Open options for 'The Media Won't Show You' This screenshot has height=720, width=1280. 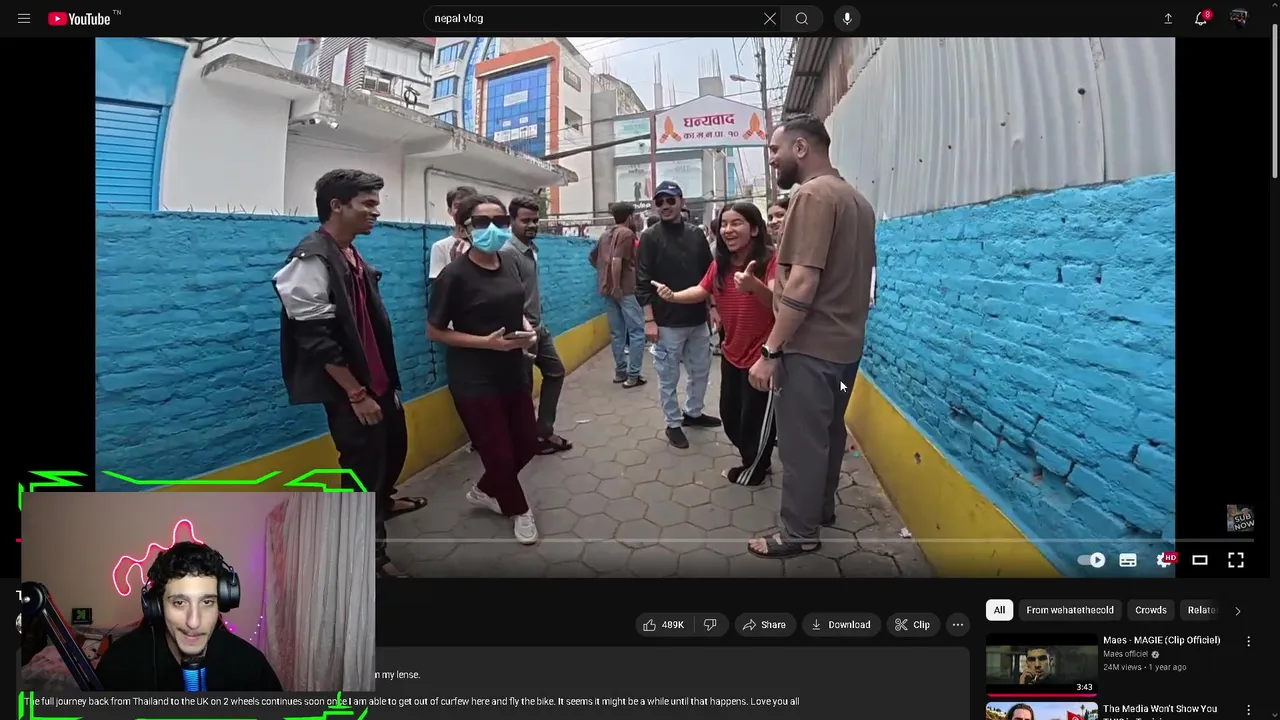pos(1248,710)
